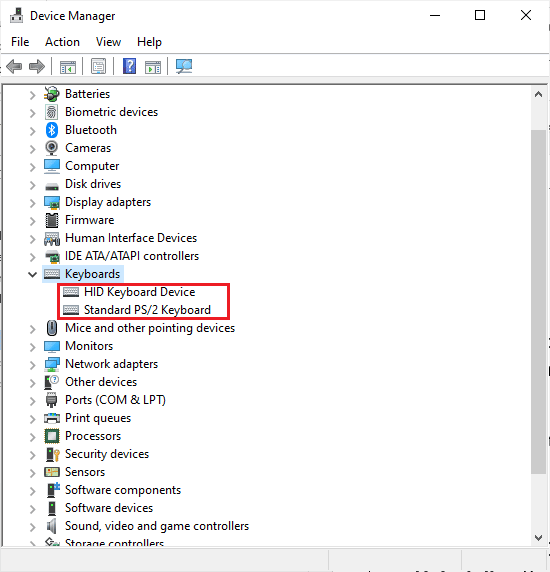Image resolution: width=550 pixels, height=572 pixels.
Task: Expand the Bluetooth category
Action: click(x=32, y=131)
